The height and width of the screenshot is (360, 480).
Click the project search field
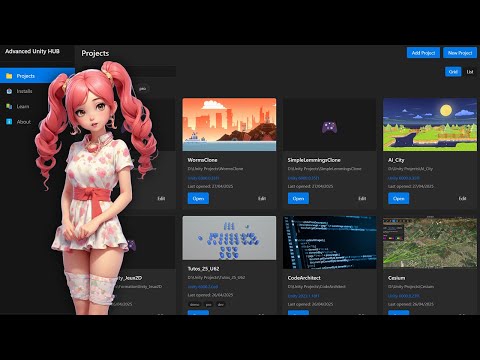tap(129, 71)
